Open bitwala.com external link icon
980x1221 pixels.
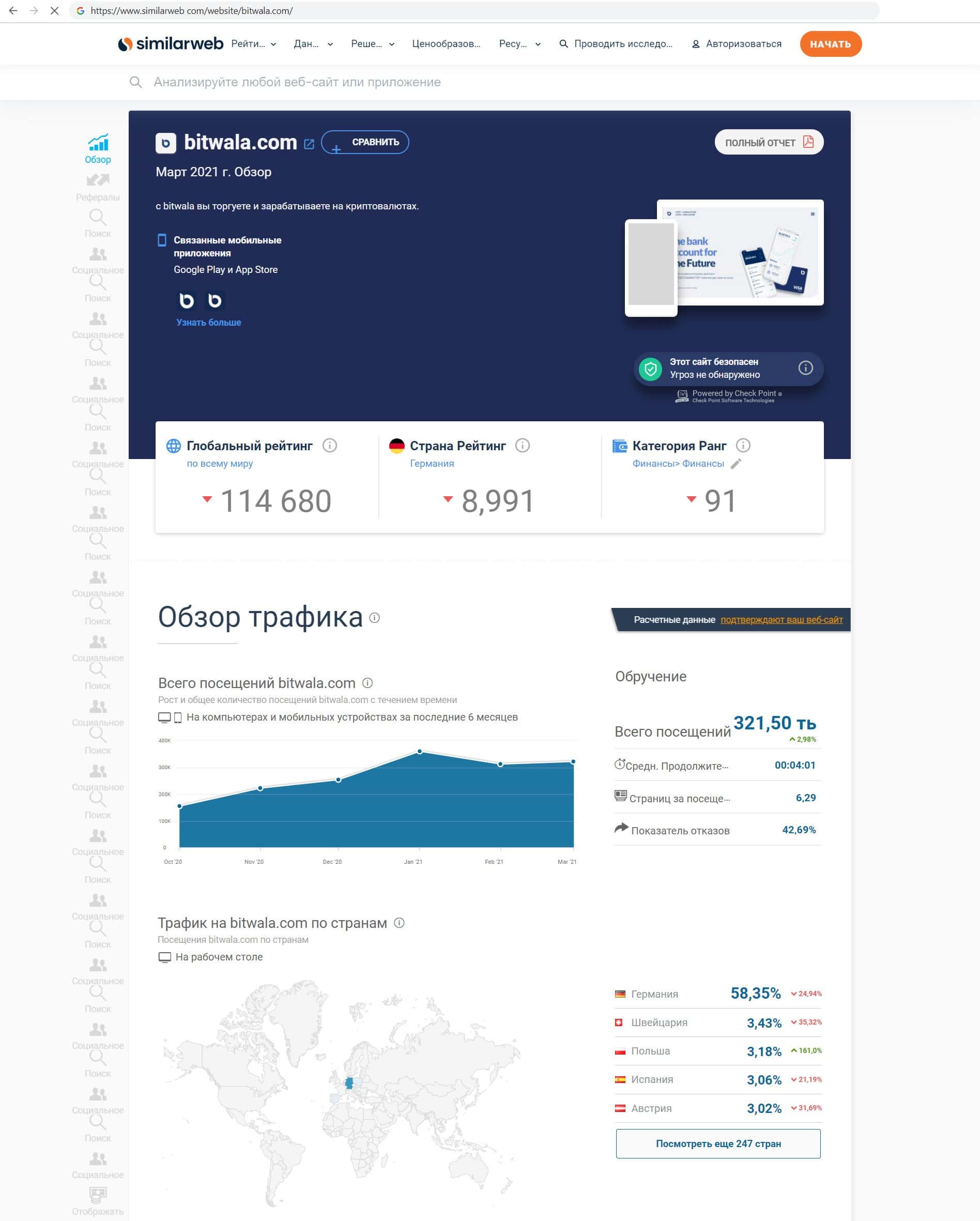(309, 144)
